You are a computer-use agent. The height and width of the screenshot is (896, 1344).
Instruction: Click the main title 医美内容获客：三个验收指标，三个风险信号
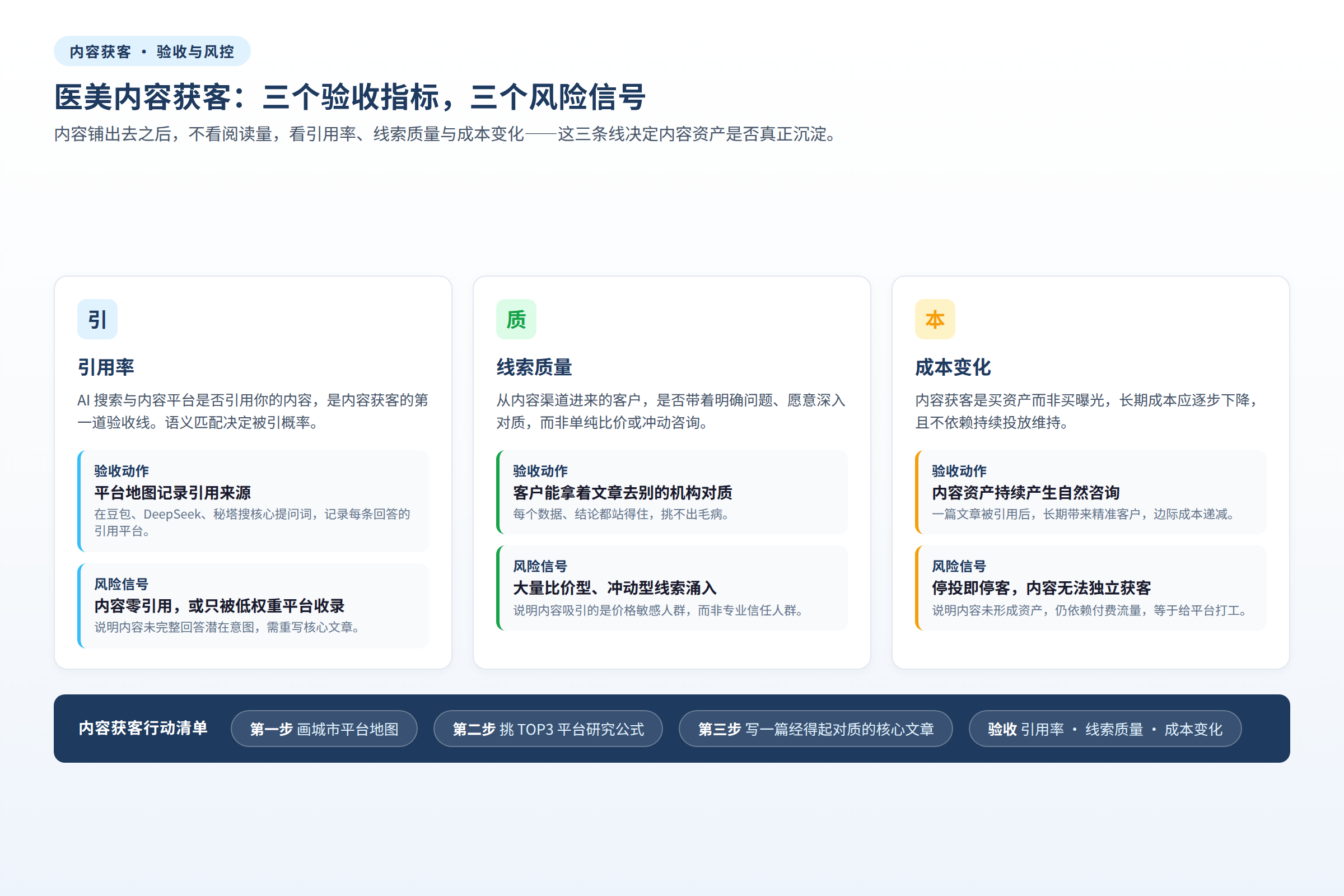(x=349, y=96)
